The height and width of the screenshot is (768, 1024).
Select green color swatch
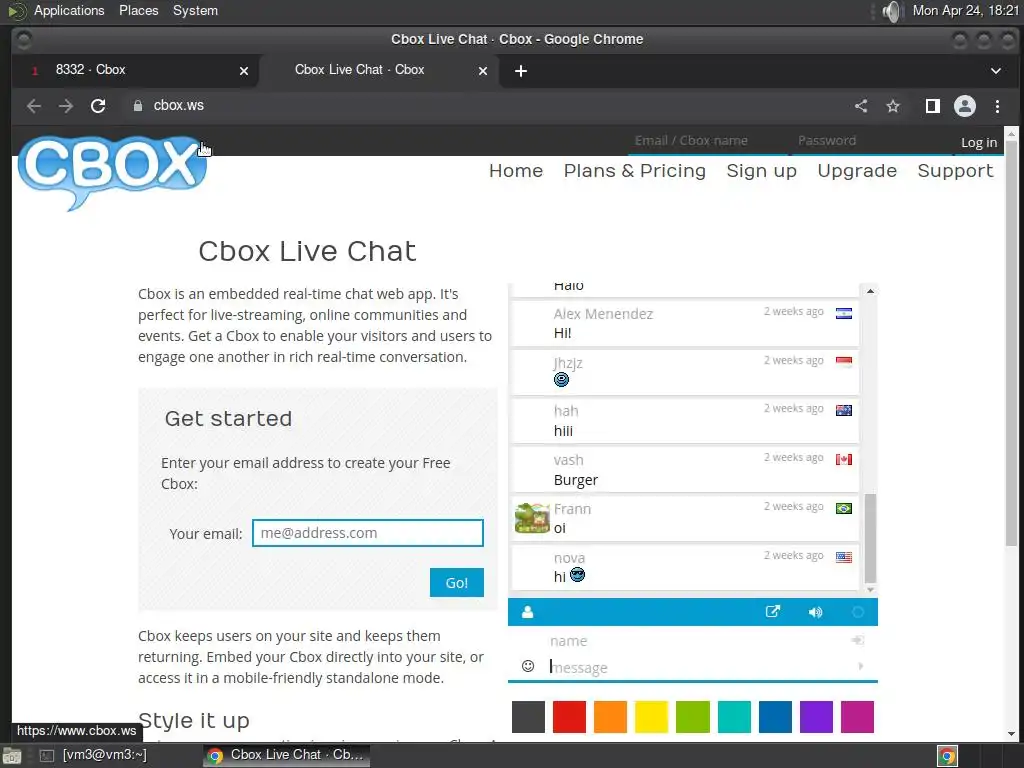(x=693, y=717)
